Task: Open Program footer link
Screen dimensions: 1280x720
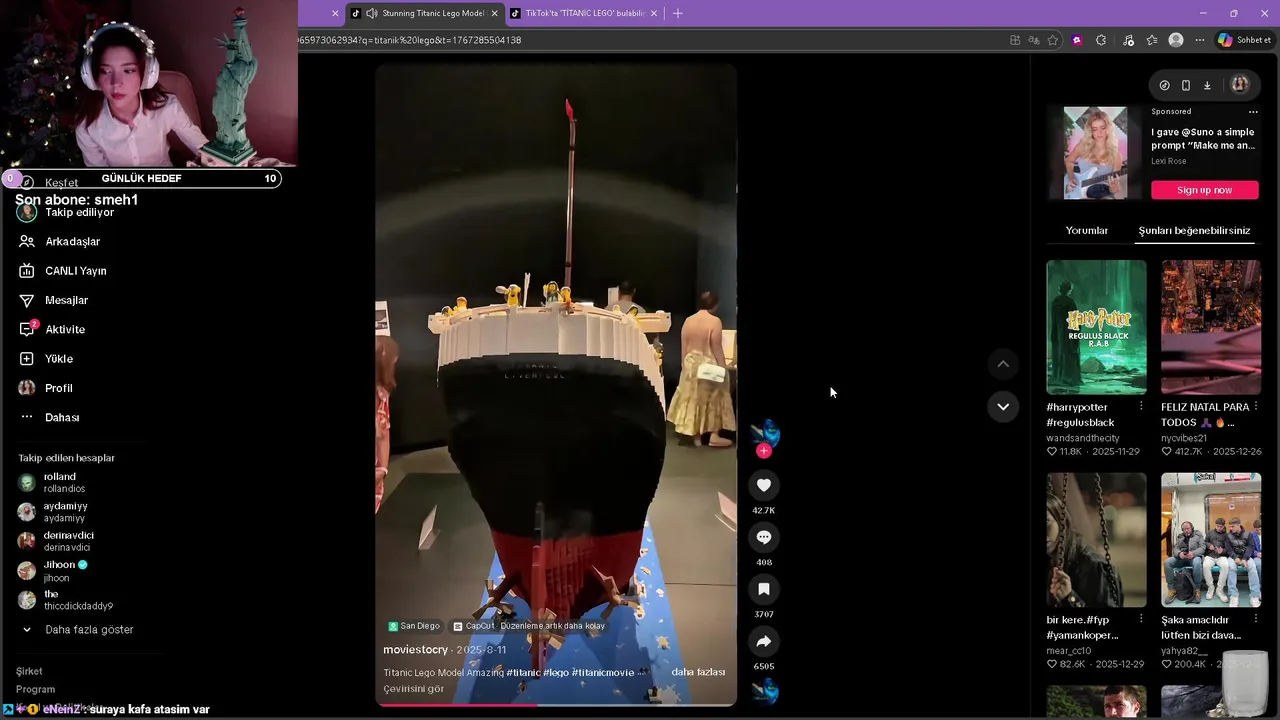Action: pos(35,689)
